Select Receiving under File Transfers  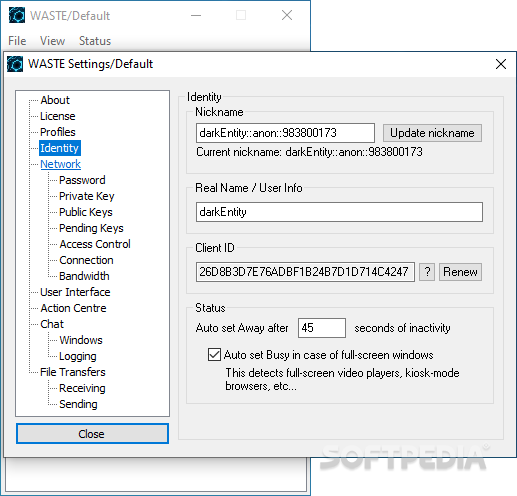82,388
